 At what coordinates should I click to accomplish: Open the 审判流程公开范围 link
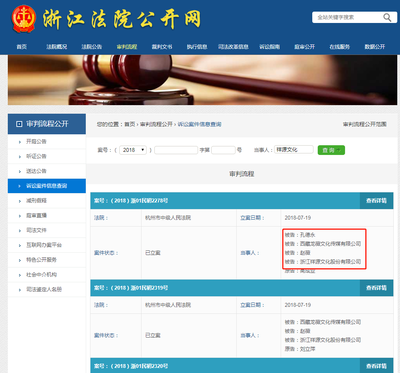coord(365,124)
